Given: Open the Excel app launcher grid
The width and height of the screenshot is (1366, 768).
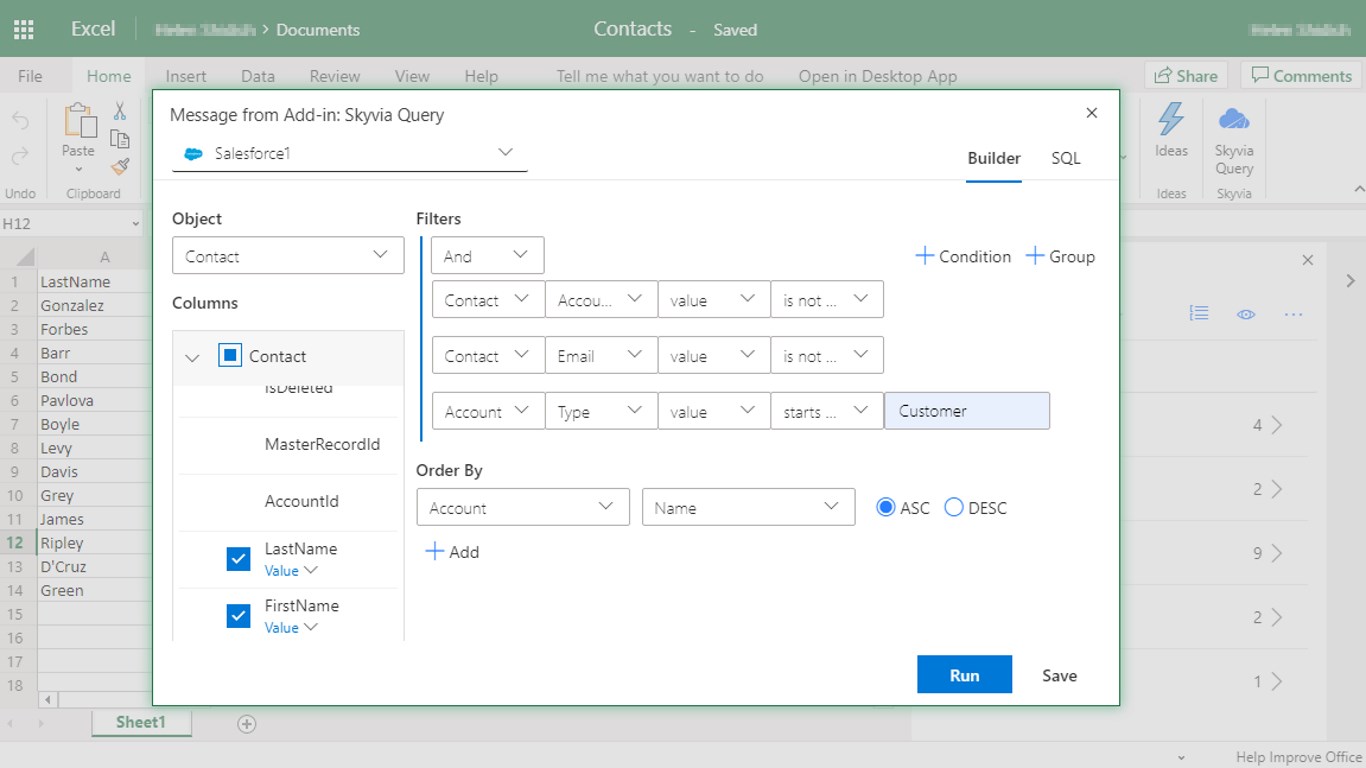Looking at the screenshot, I should click(24, 29).
